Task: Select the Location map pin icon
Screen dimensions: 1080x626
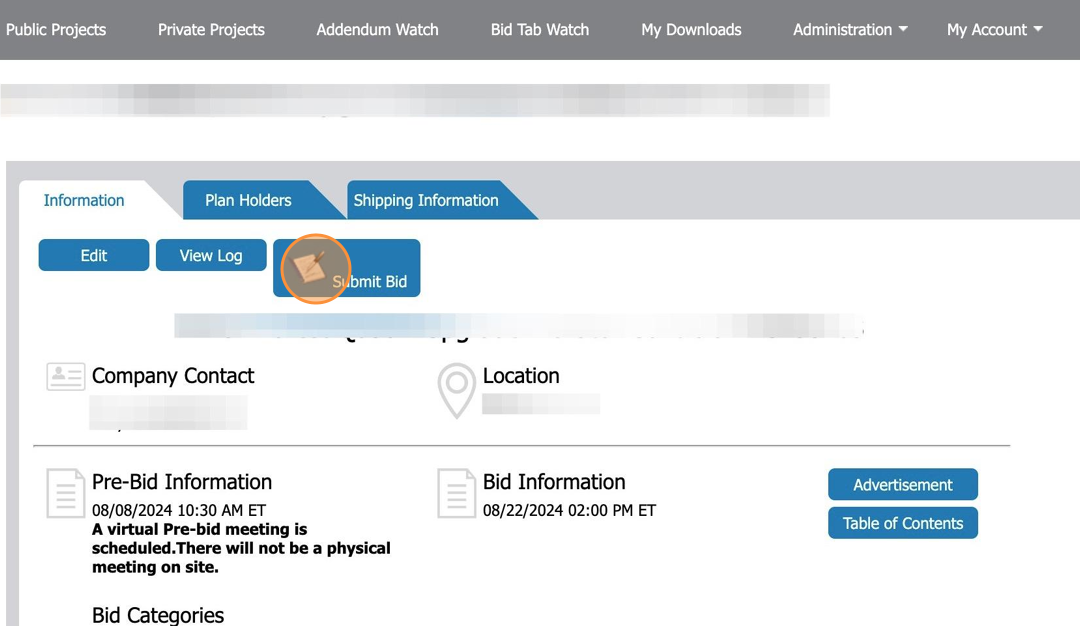Action: click(x=456, y=390)
